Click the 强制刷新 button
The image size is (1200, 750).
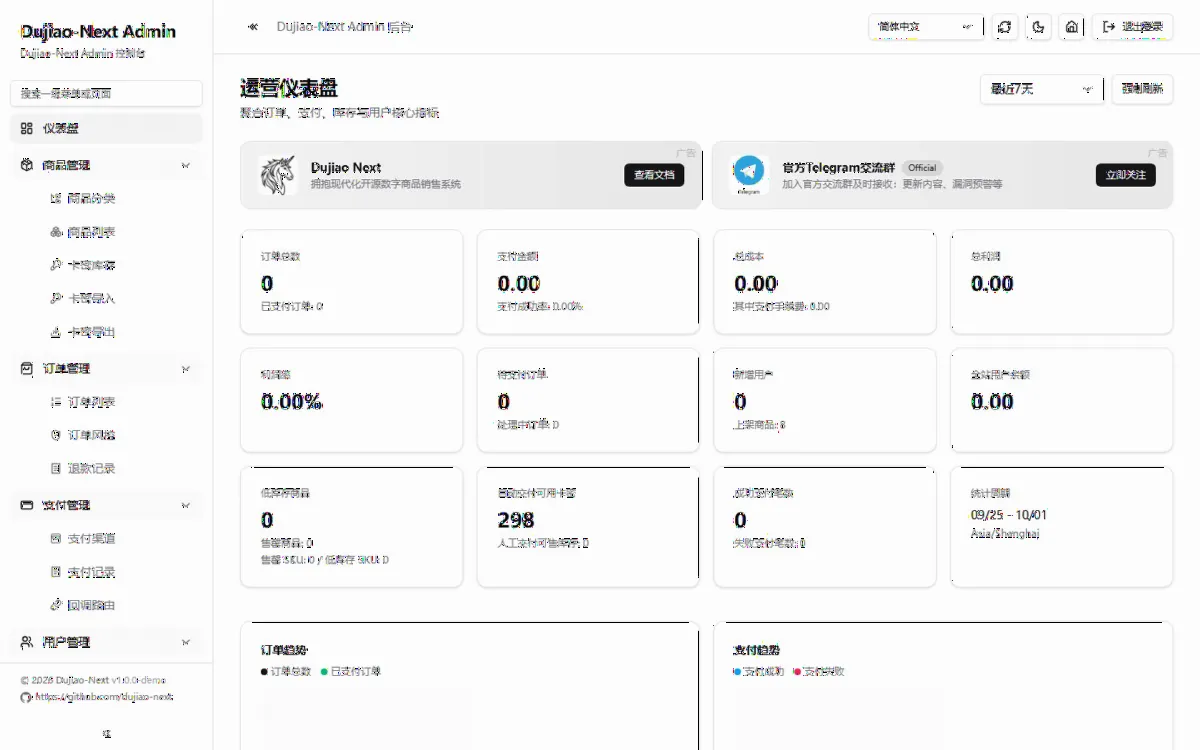1142,89
